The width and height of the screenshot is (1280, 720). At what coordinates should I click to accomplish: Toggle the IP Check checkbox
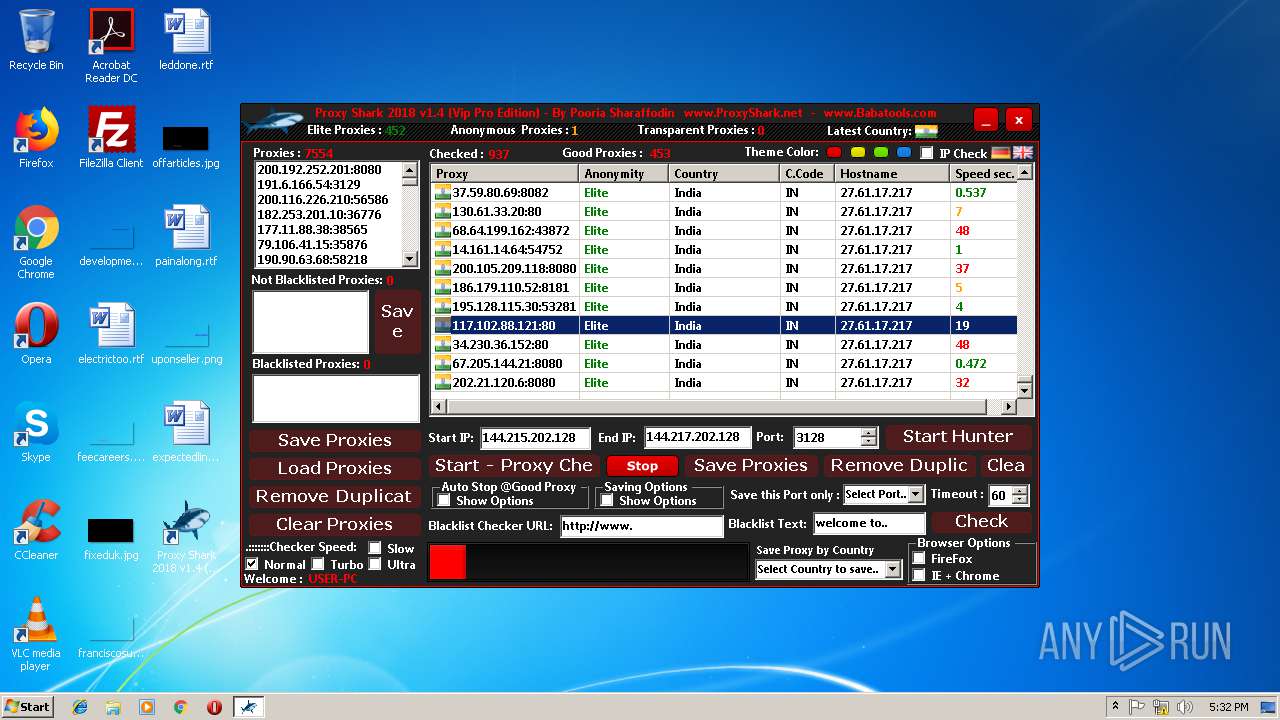(x=927, y=153)
